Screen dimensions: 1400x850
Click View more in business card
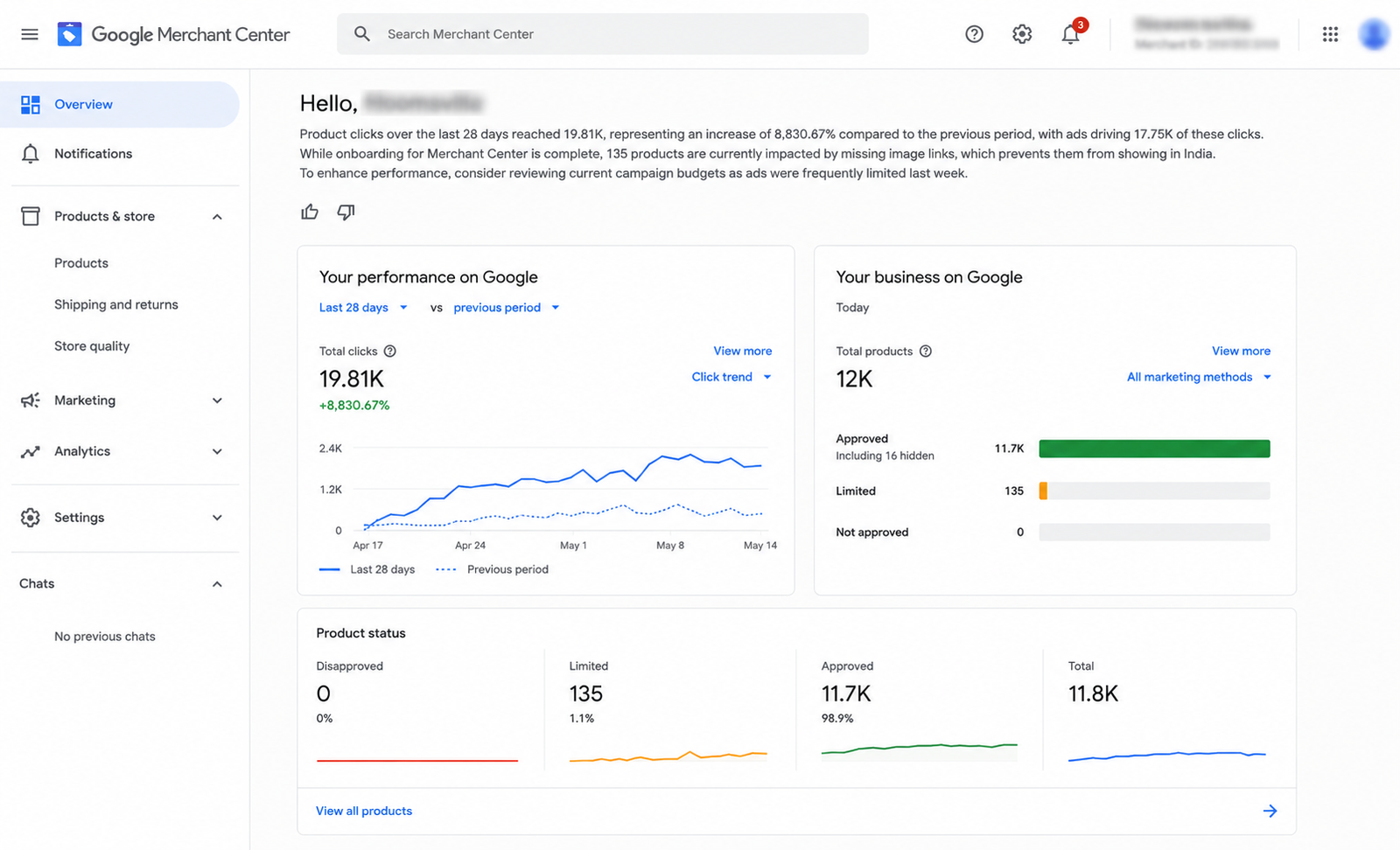tap(1241, 352)
